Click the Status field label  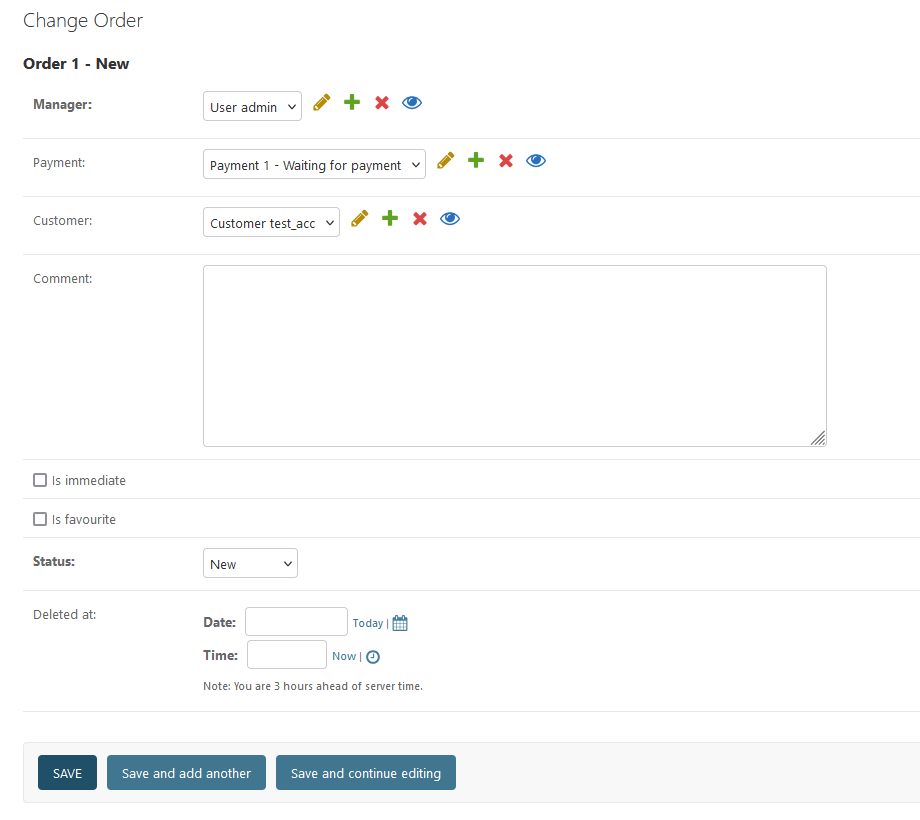54,561
